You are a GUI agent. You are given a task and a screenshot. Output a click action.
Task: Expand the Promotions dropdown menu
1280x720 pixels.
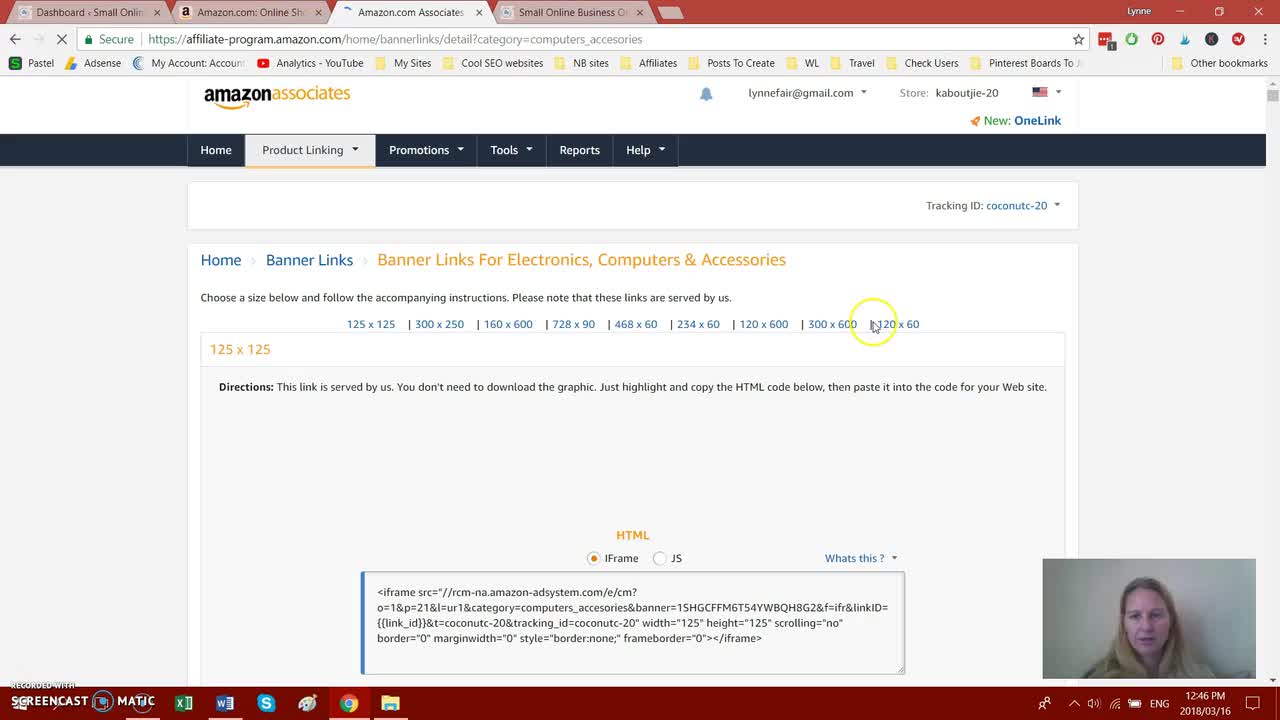tap(426, 150)
